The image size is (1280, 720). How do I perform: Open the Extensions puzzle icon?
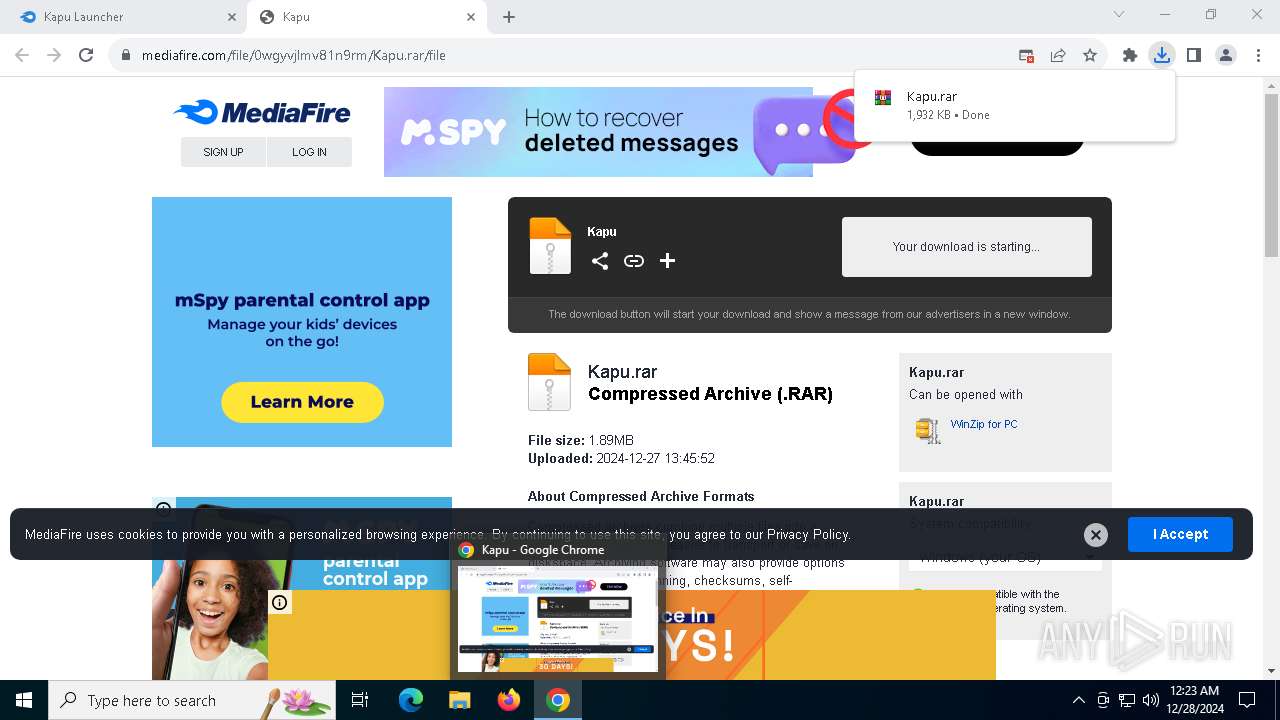tap(1130, 56)
